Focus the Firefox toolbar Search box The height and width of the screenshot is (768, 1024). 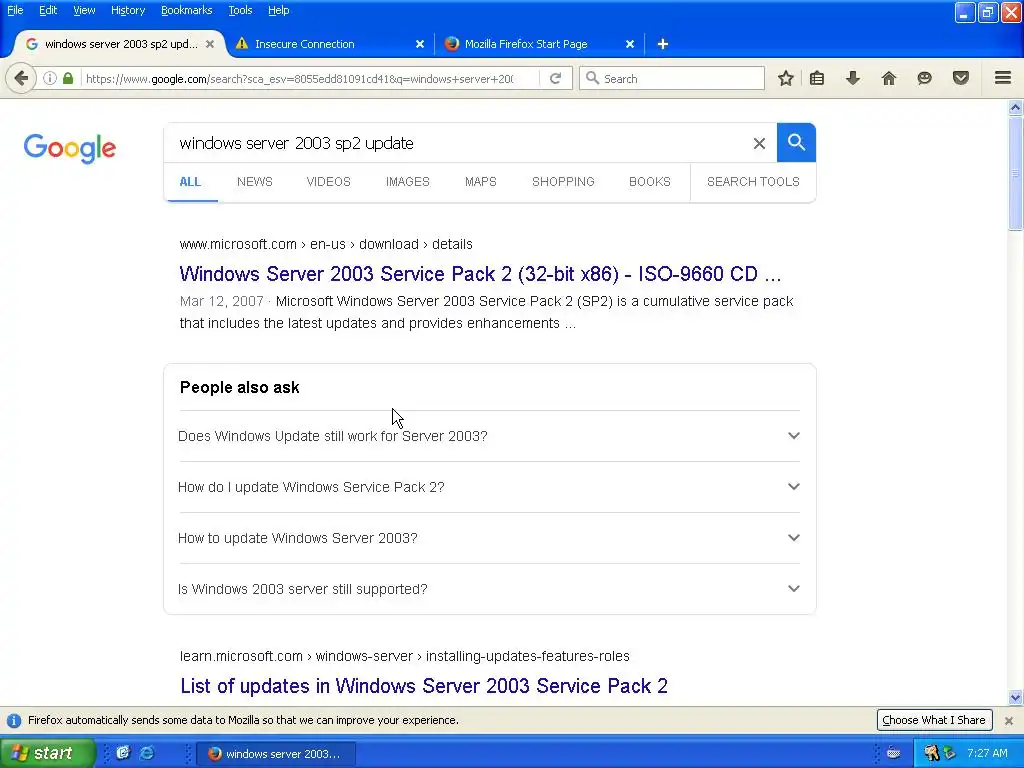click(672, 78)
